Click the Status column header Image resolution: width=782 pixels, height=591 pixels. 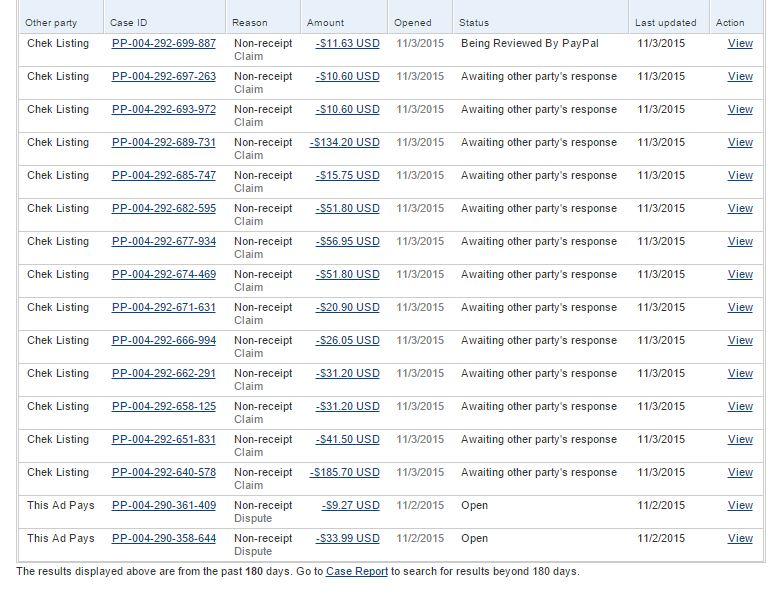474,23
